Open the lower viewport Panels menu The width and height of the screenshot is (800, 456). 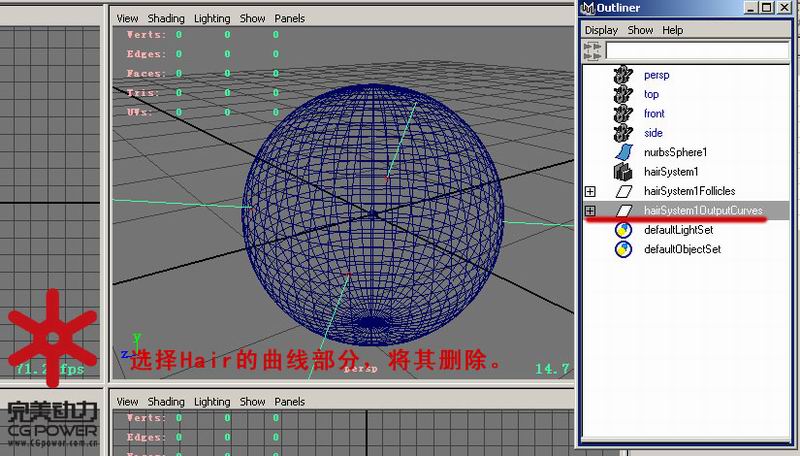tap(289, 402)
